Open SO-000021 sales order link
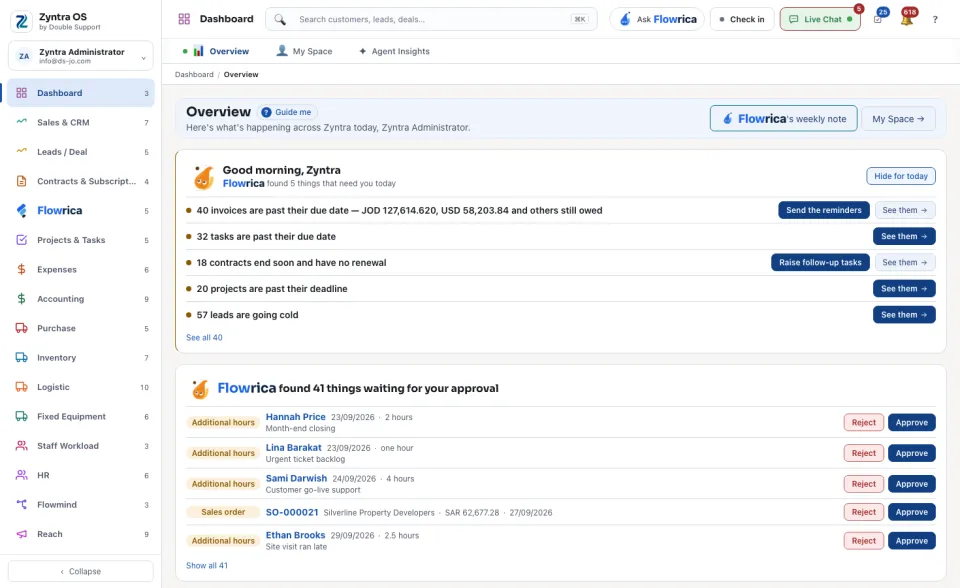960x588 pixels. click(292, 512)
